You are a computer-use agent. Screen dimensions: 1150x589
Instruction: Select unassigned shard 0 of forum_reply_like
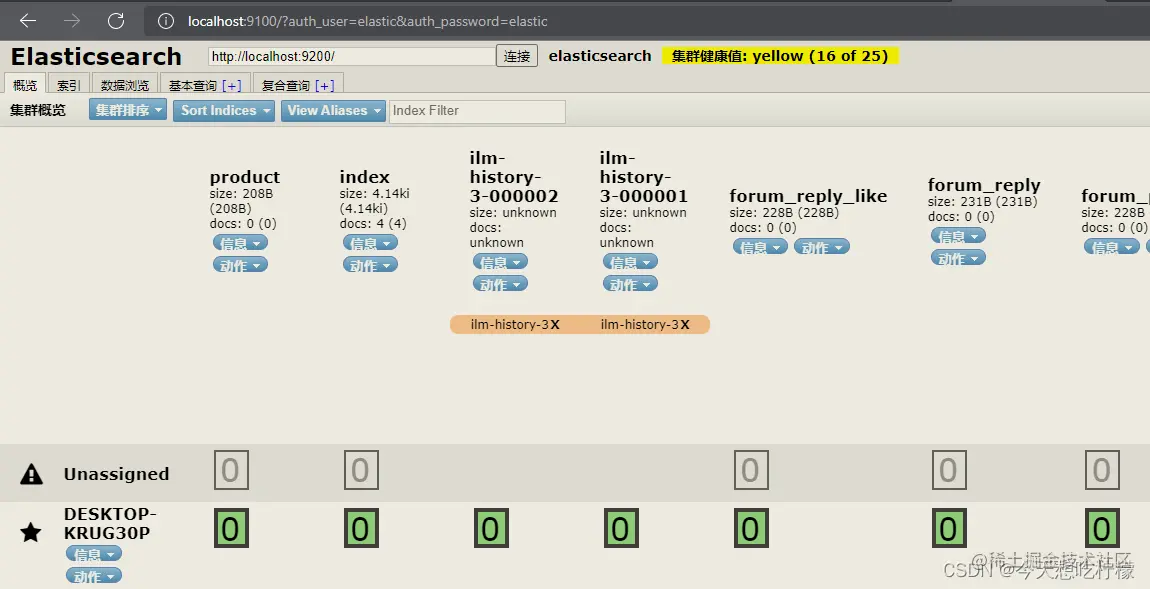point(751,470)
